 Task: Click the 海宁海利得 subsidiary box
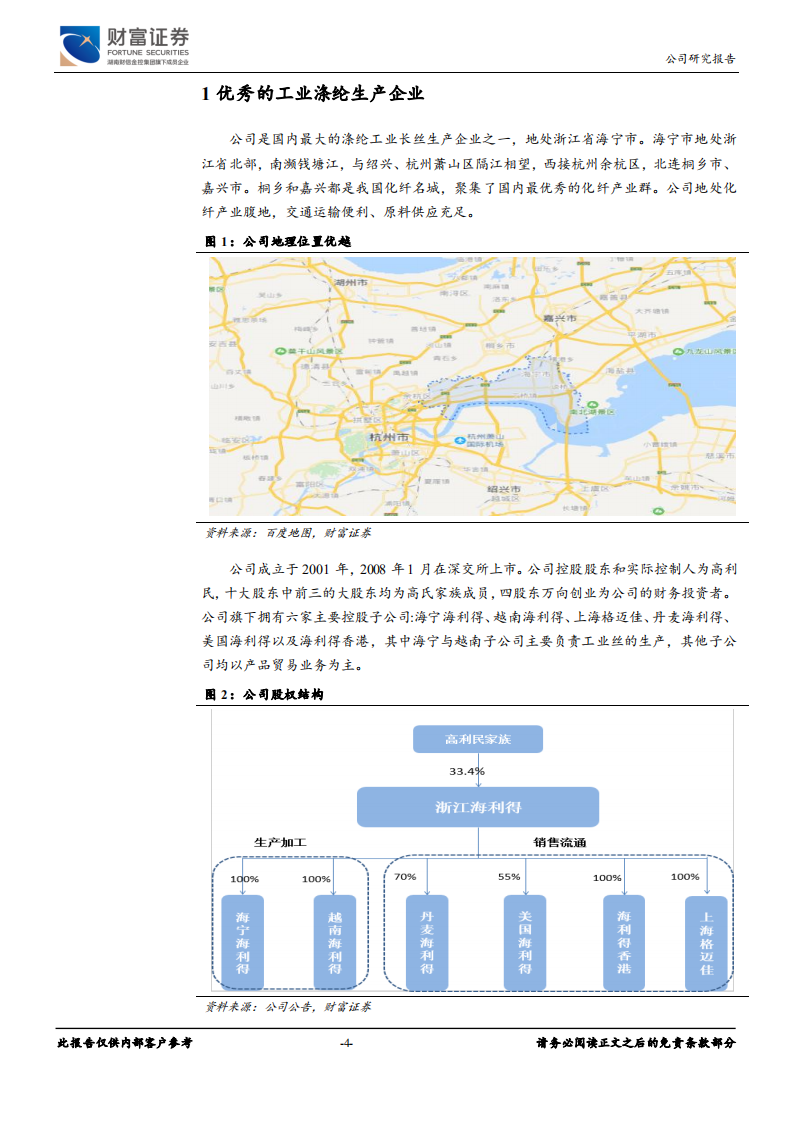point(243,943)
